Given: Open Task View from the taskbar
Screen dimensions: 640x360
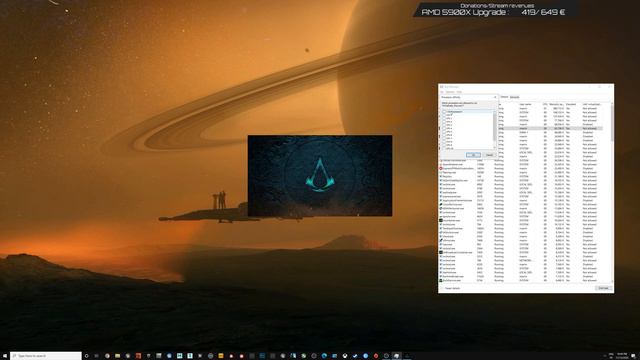Looking at the screenshot, I should [96, 356].
